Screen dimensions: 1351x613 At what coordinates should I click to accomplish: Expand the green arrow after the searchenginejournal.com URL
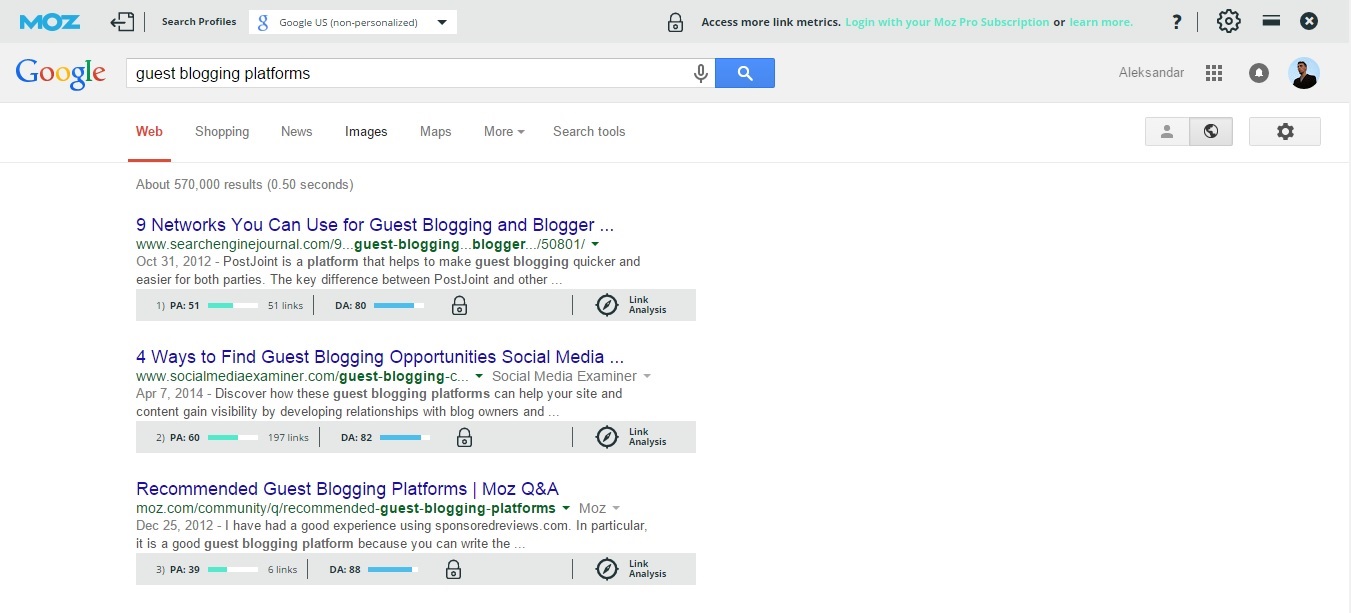tap(595, 244)
